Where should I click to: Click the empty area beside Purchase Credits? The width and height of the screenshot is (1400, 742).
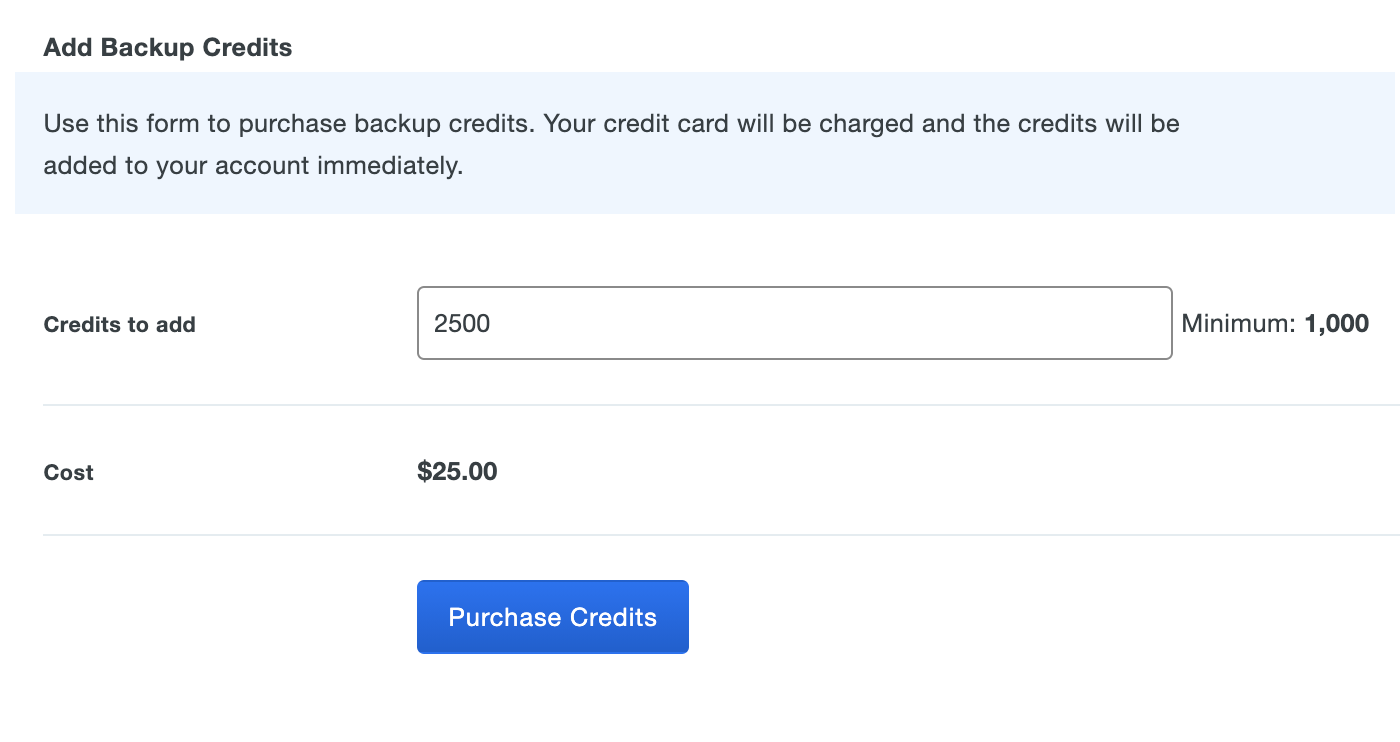coord(950,617)
